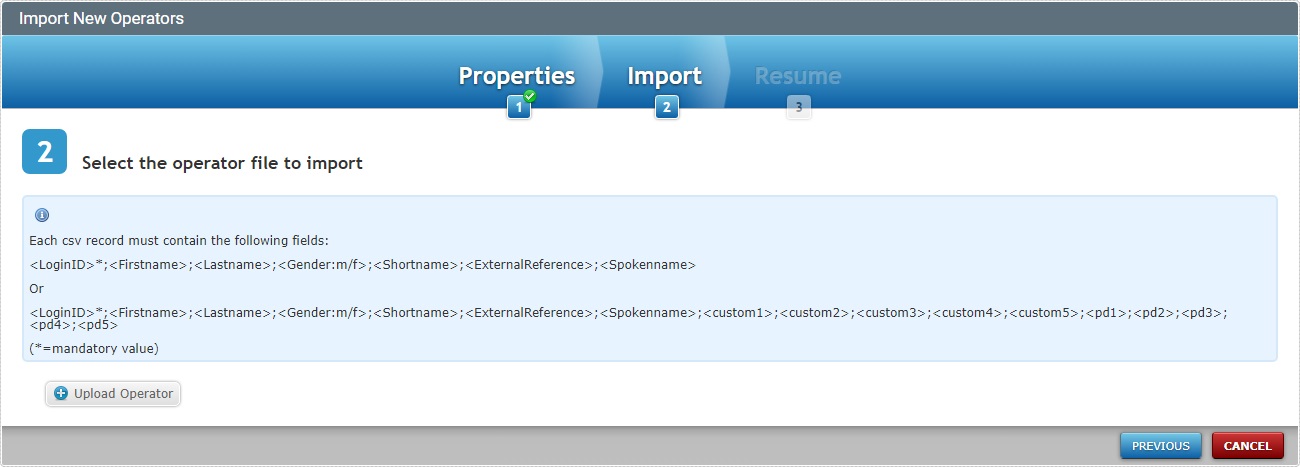Click the step 2 badge under Import
The width and height of the screenshot is (1300, 467).
point(667,107)
